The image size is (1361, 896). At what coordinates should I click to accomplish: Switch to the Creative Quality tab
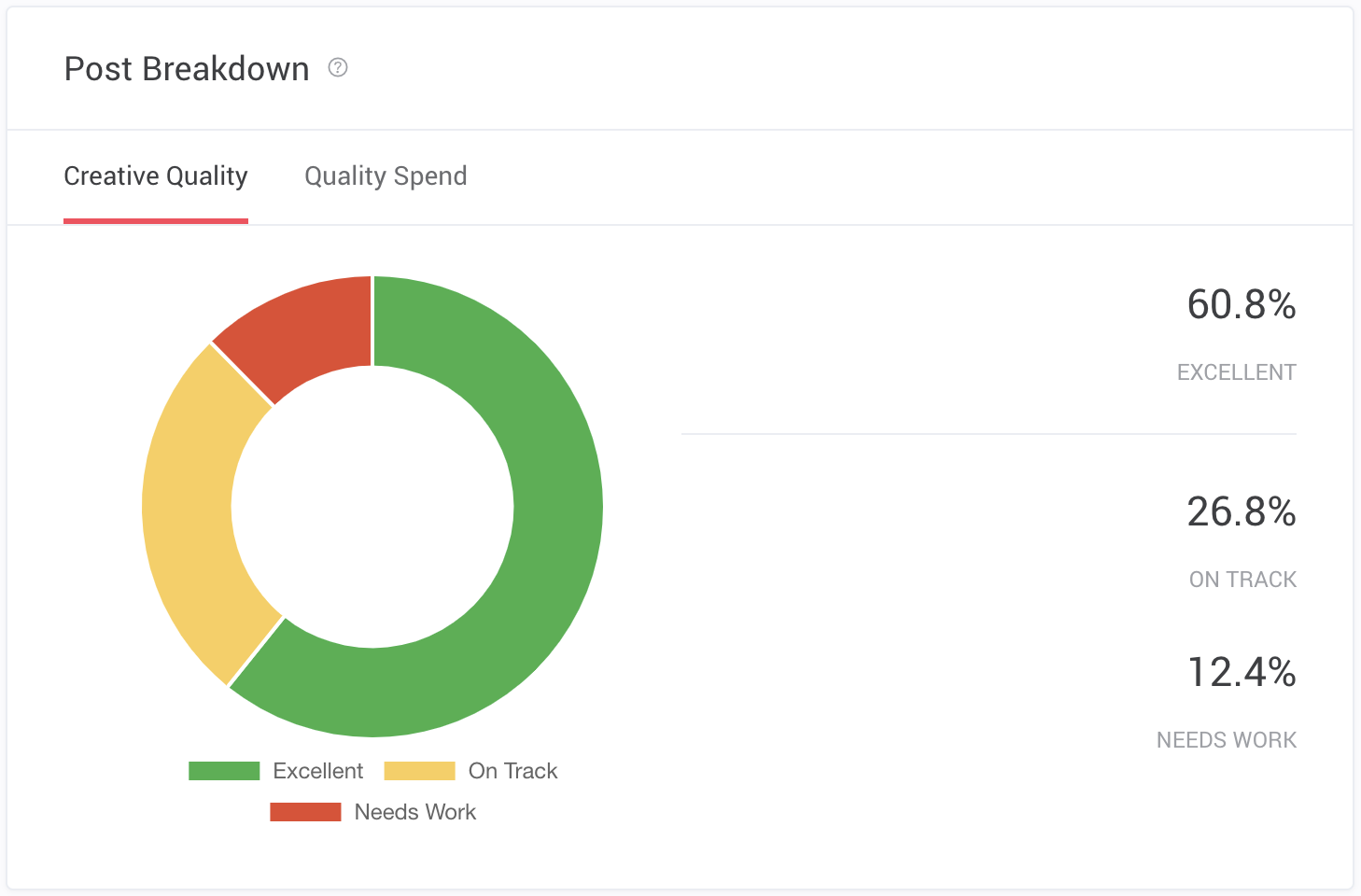156,176
